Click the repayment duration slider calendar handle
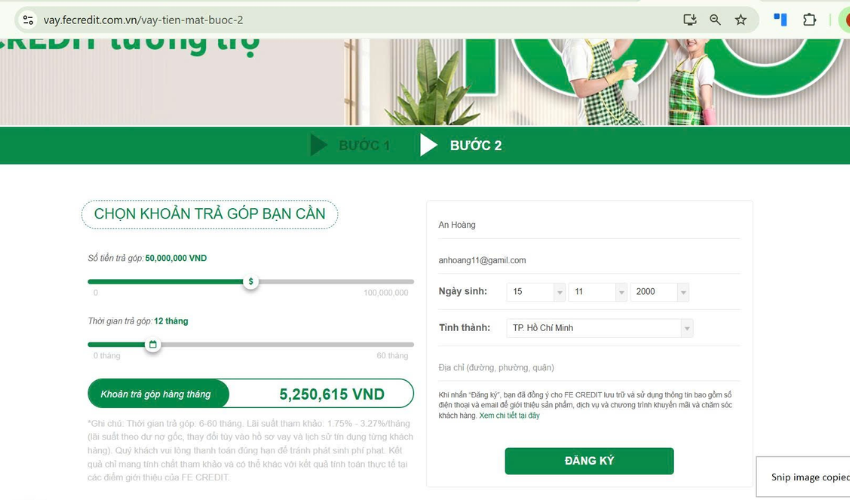Screen dimensions: 850x500 click(x=153, y=344)
